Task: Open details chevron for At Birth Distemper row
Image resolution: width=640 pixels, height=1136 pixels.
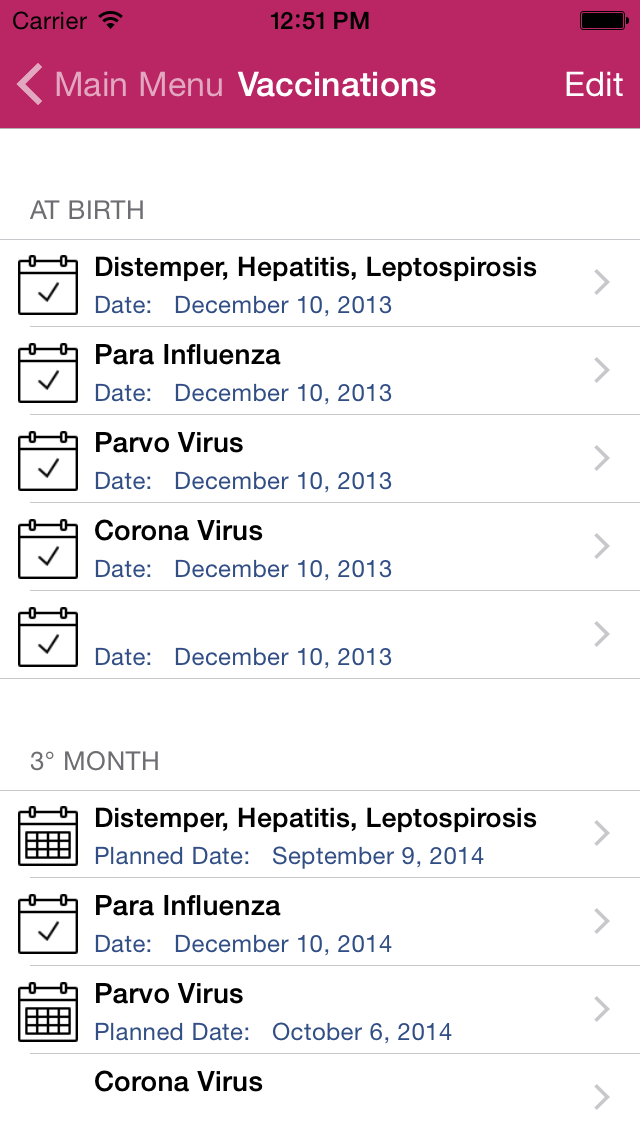Action: pyautogui.click(x=601, y=283)
